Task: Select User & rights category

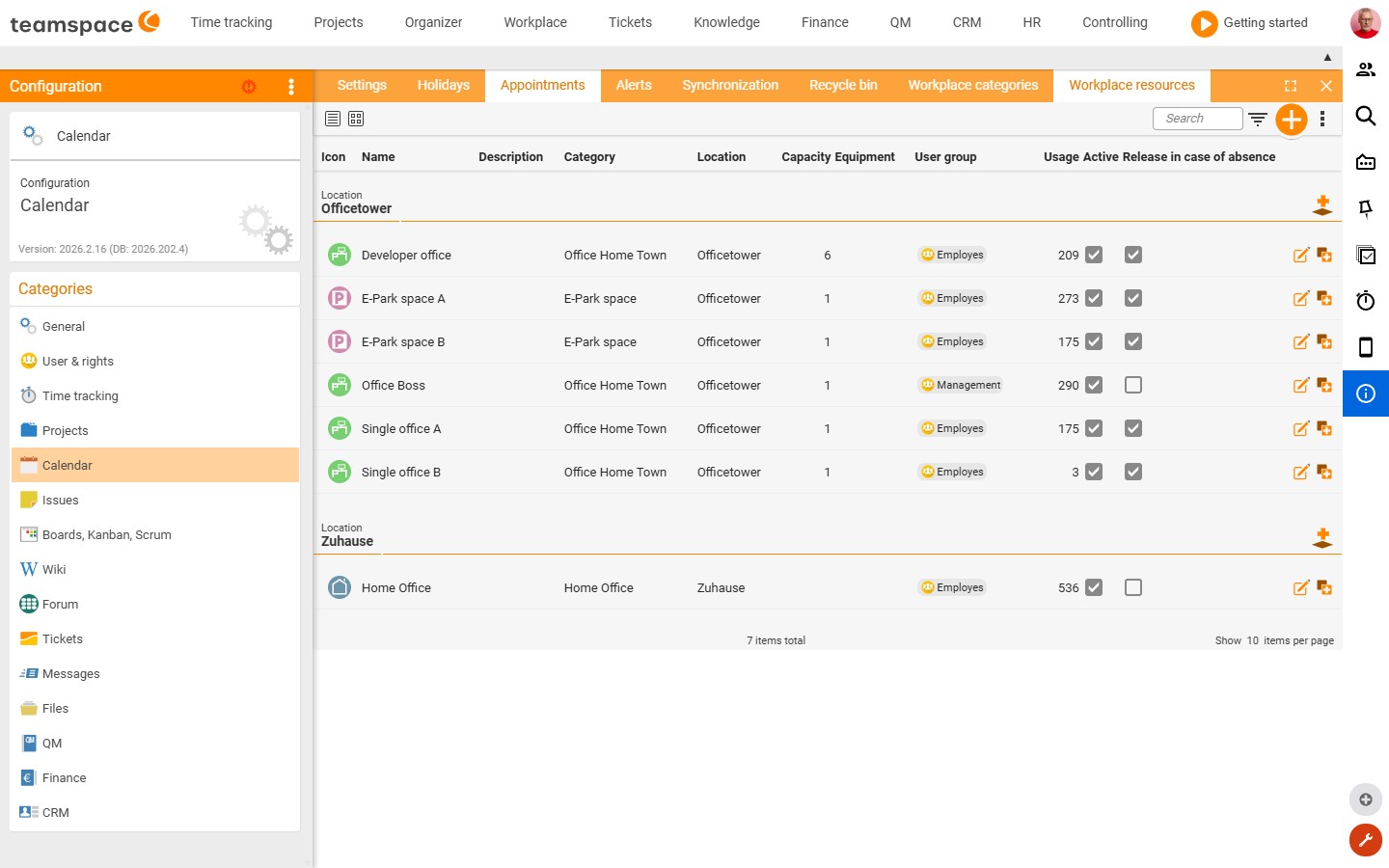Action: 155,361
